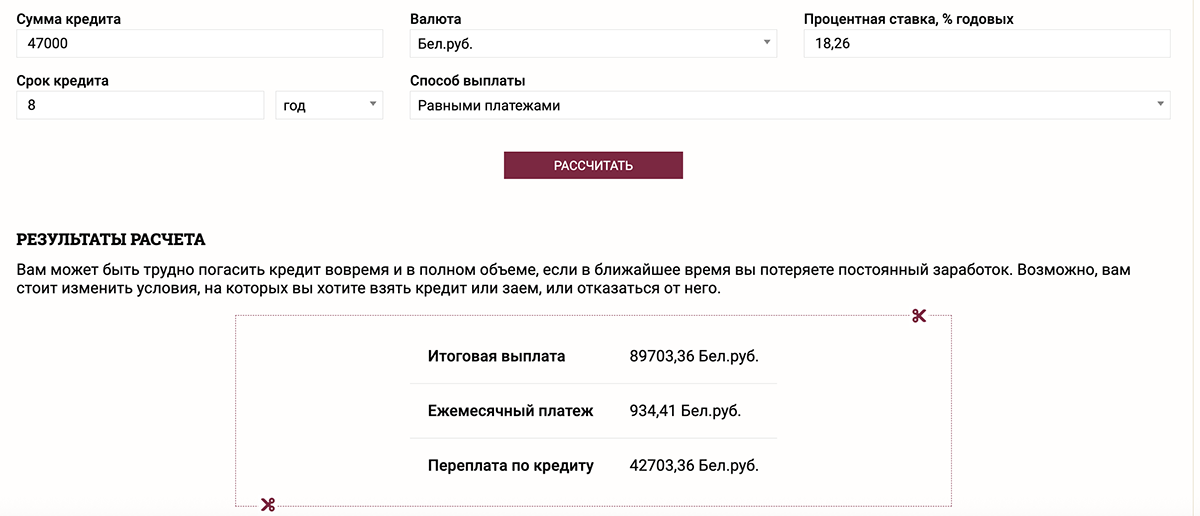Click the 'Ежемесячный платеж' row label
The width and height of the screenshot is (1200, 516).
[x=510, y=411]
